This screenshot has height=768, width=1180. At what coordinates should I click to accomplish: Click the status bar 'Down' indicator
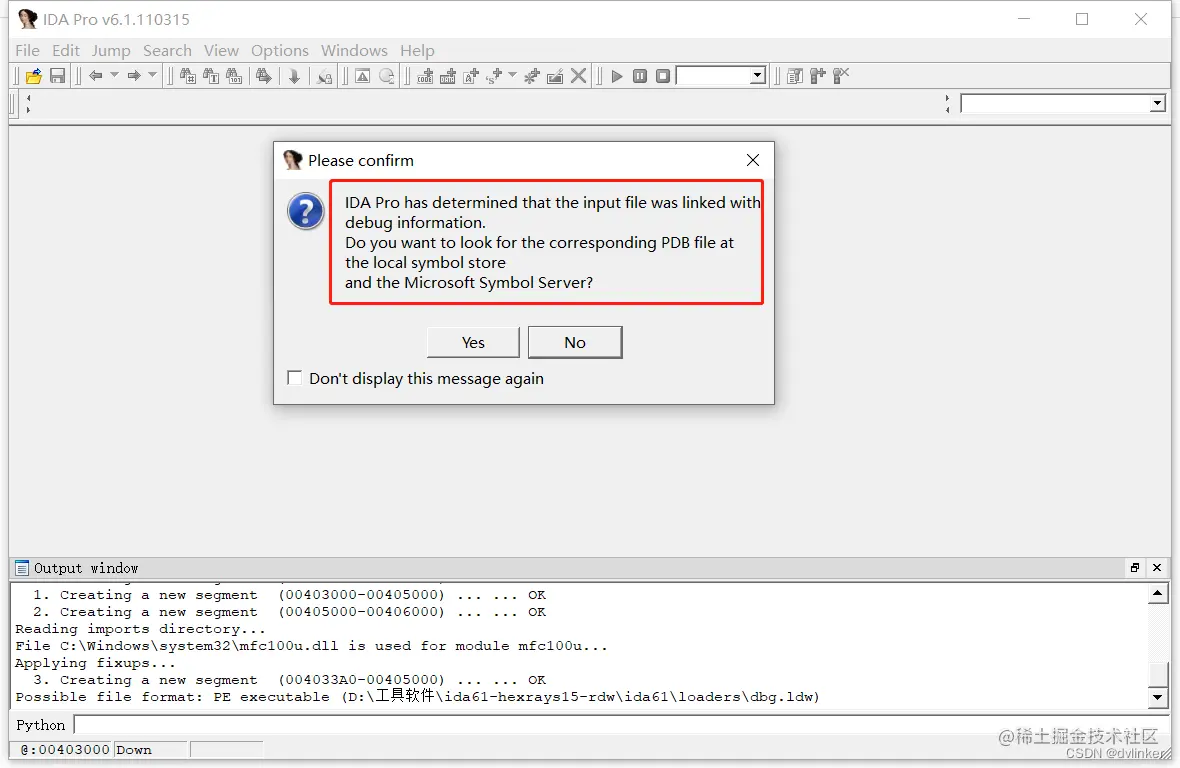pyautogui.click(x=134, y=750)
